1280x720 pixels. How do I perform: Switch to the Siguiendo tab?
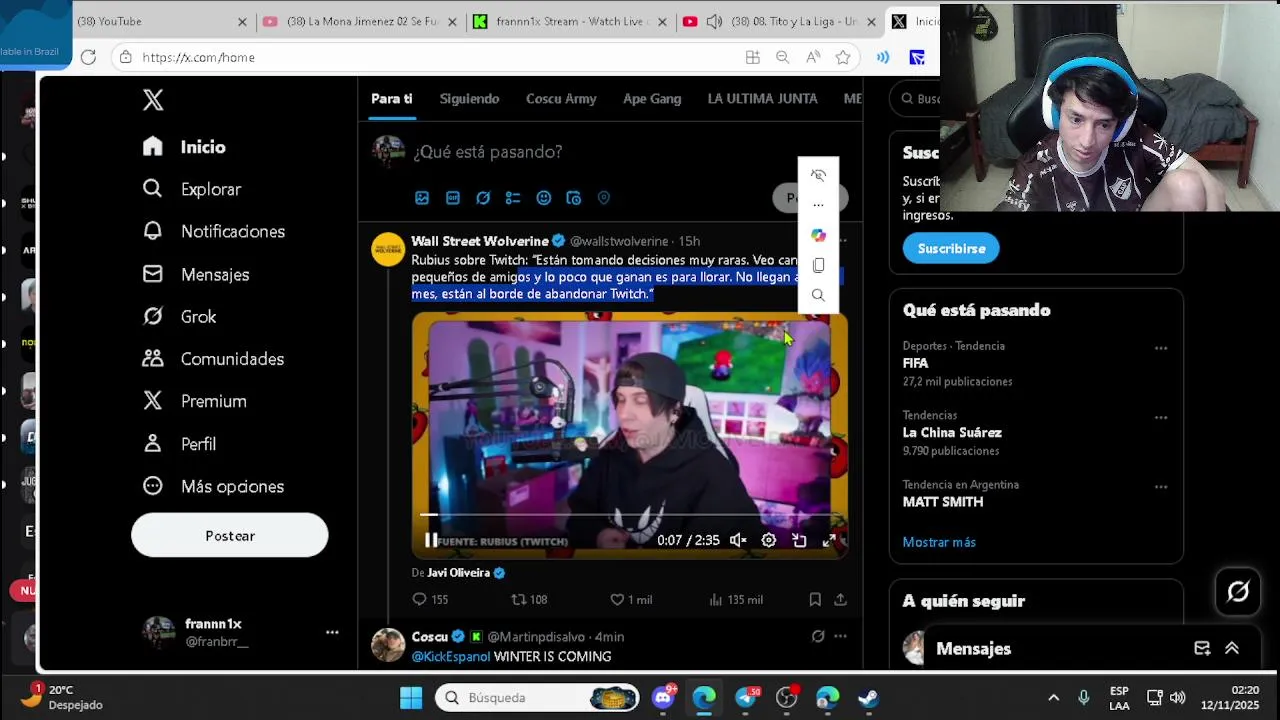coord(469,99)
